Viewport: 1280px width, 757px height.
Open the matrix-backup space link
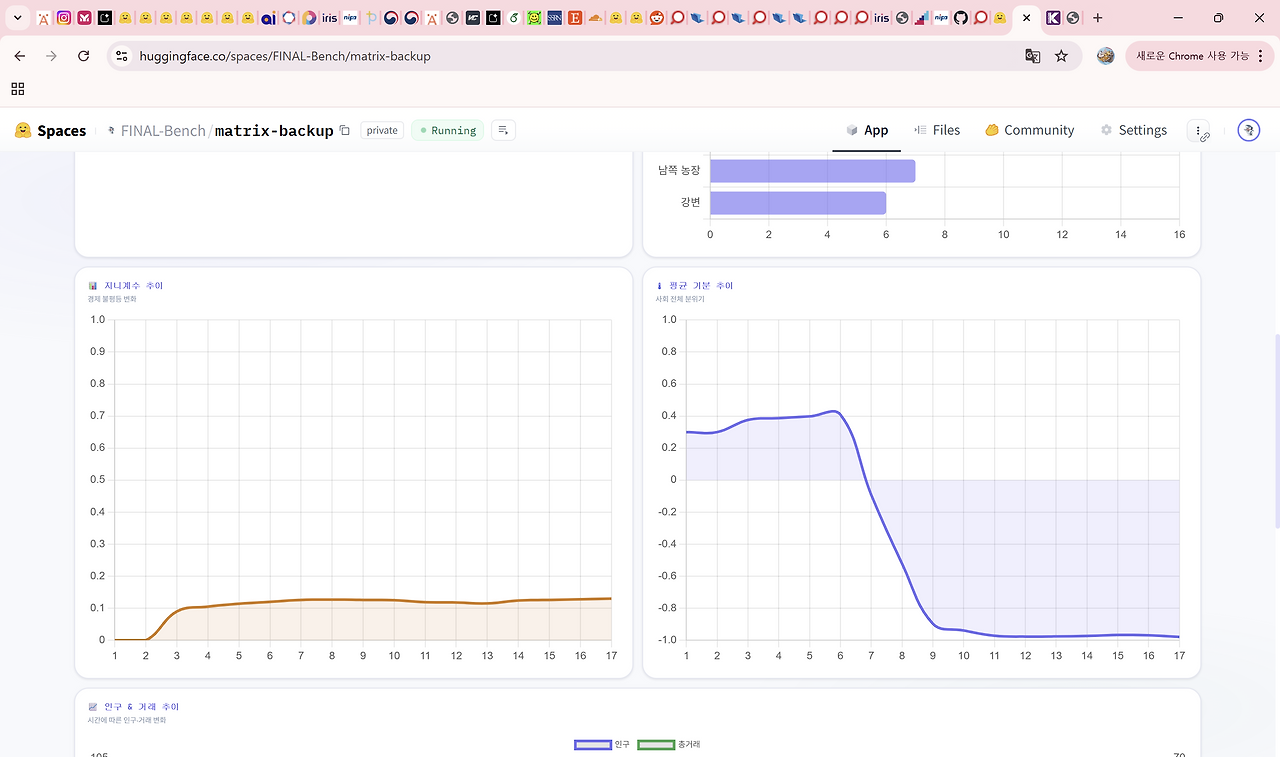click(274, 131)
